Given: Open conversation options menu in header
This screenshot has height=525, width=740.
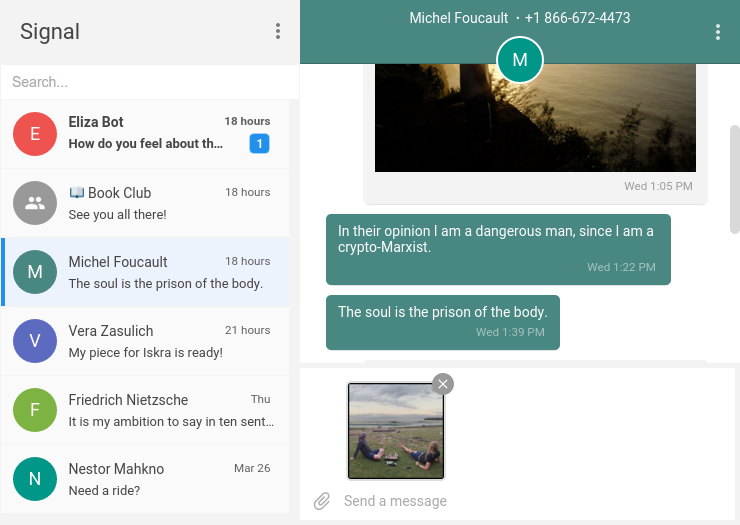Looking at the screenshot, I should pos(718,32).
